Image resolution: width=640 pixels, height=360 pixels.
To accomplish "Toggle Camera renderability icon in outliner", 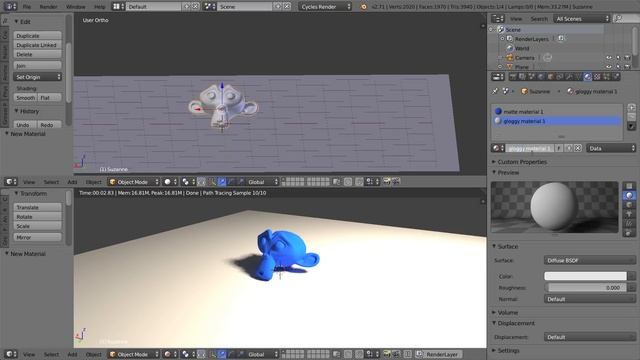I will [x=627, y=58].
